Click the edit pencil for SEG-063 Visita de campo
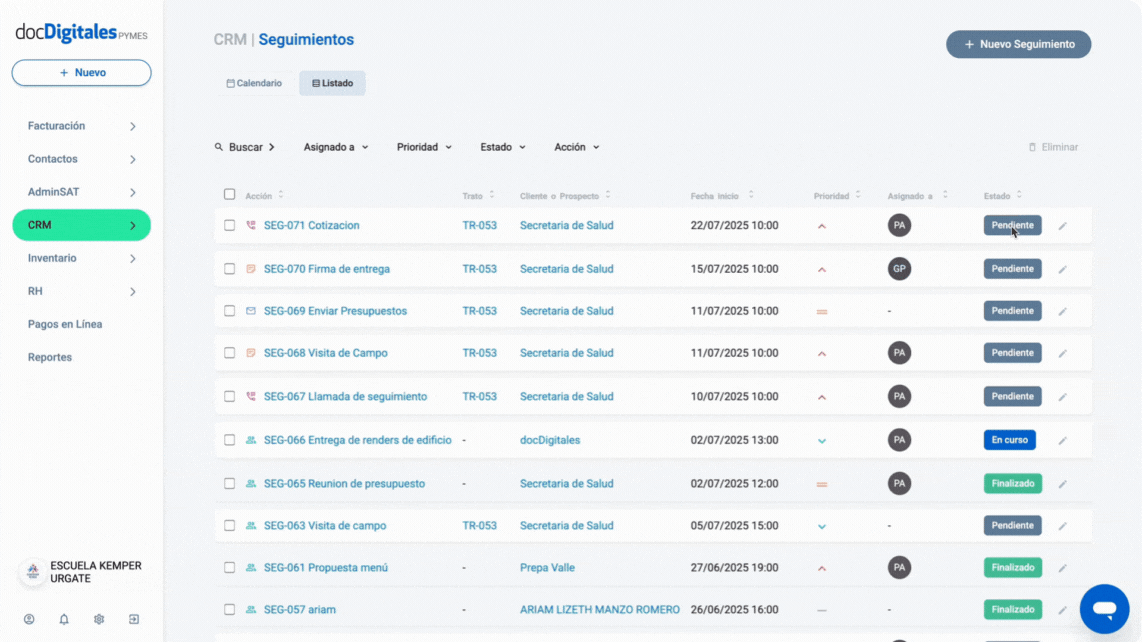The height and width of the screenshot is (642, 1142). point(1063,526)
